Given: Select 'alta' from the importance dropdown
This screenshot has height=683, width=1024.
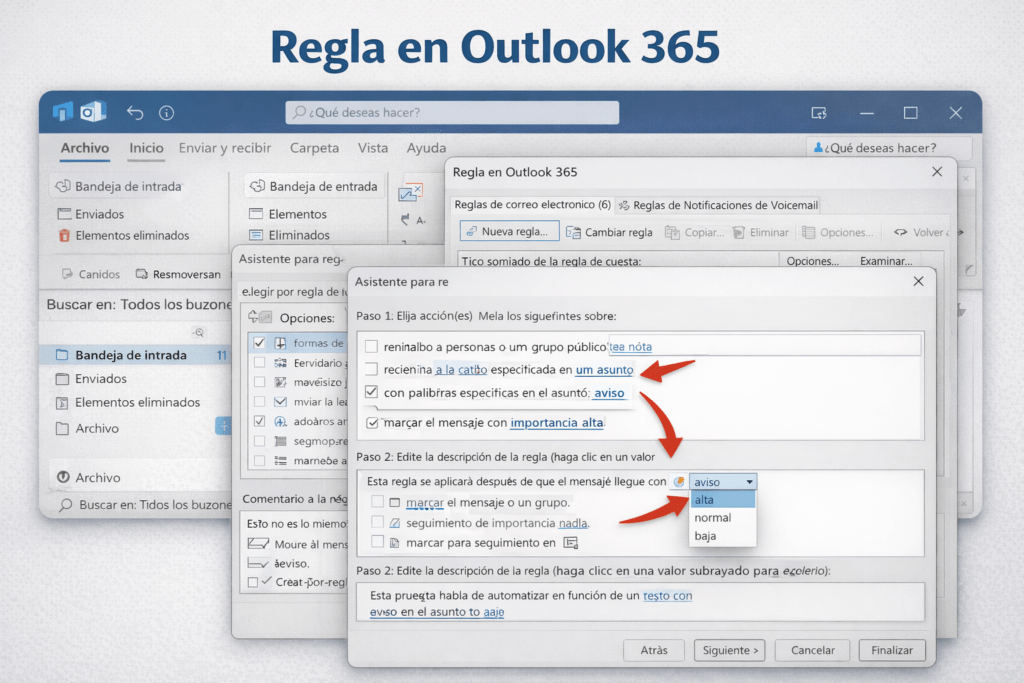Looking at the screenshot, I should coord(706,500).
